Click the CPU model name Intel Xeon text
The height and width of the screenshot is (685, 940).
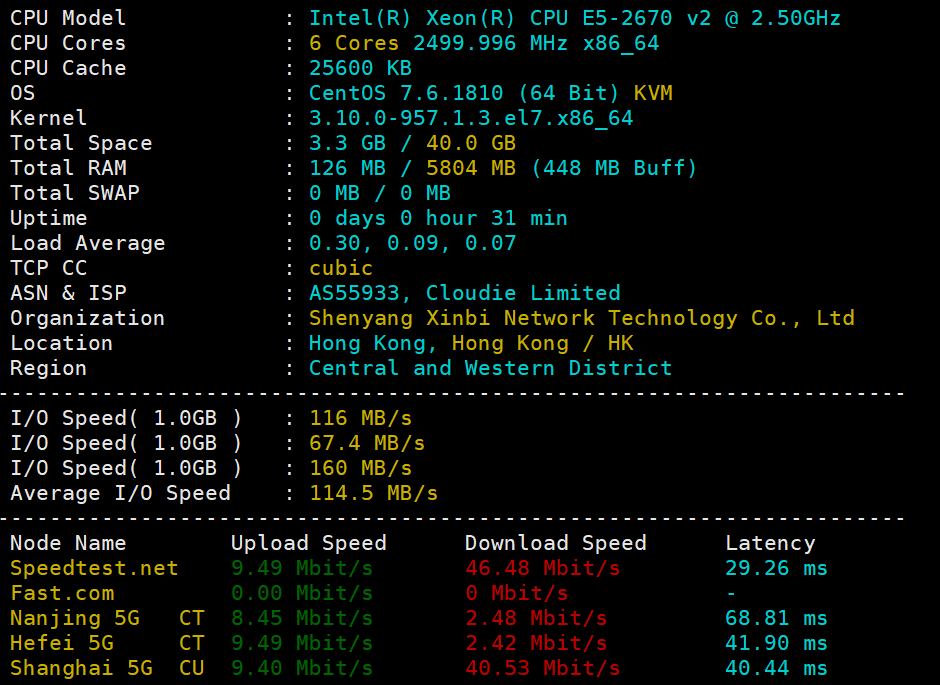coord(574,18)
